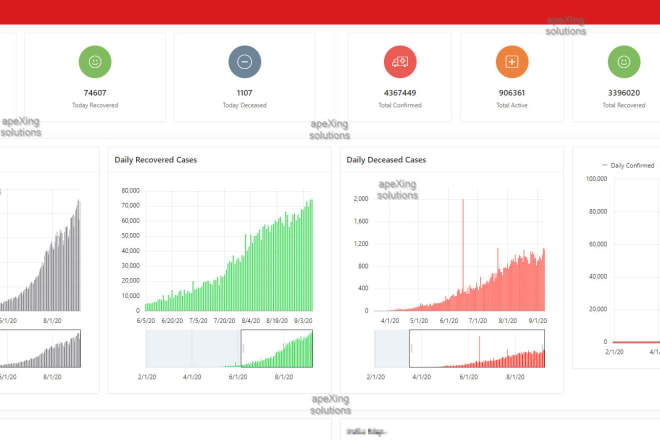Click the Daily Recovered Cases chart title
The height and width of the screenshot is (440, 660).
click(x=156, y=160)
